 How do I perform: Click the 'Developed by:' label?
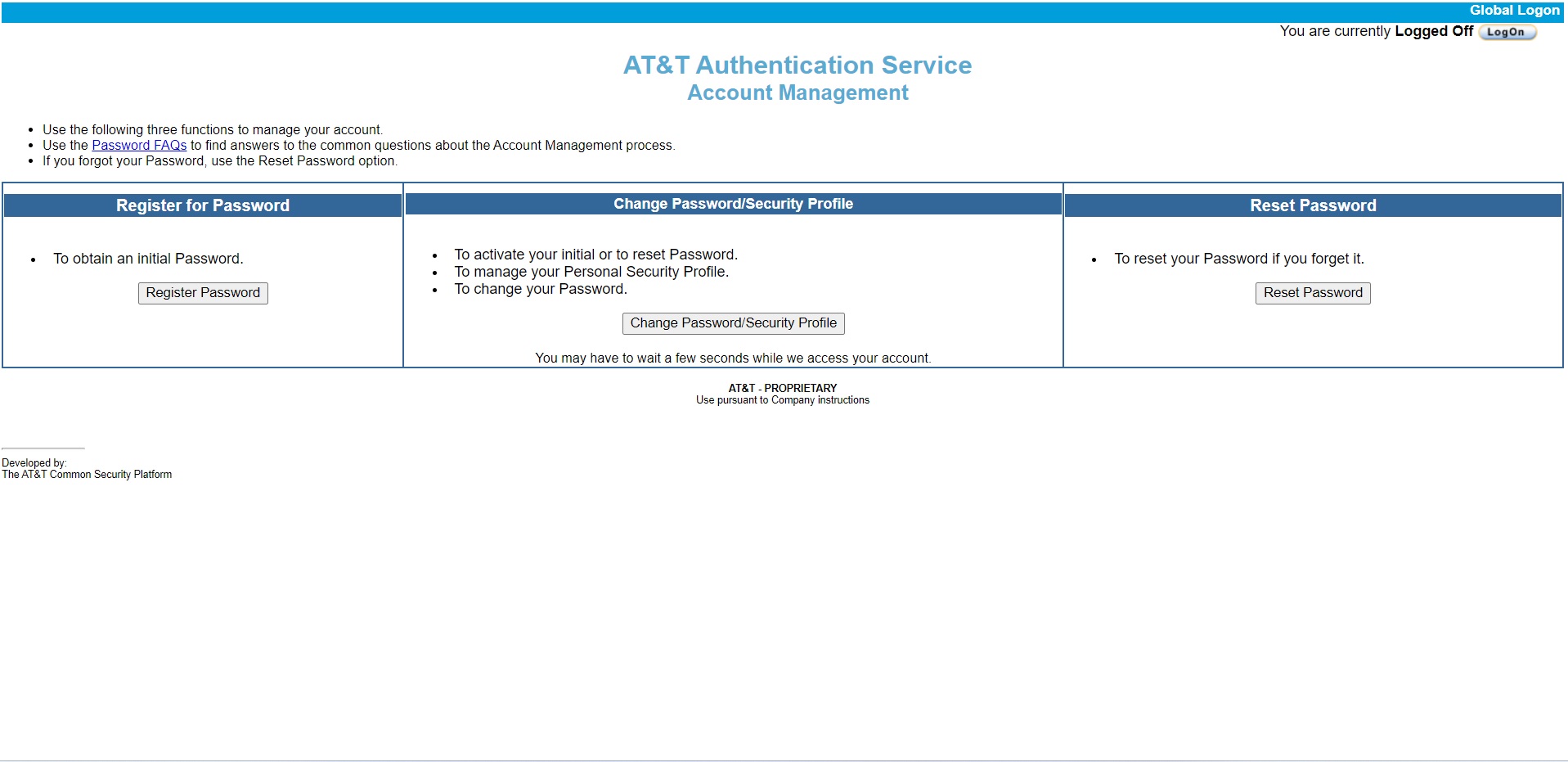pos(34,463)
